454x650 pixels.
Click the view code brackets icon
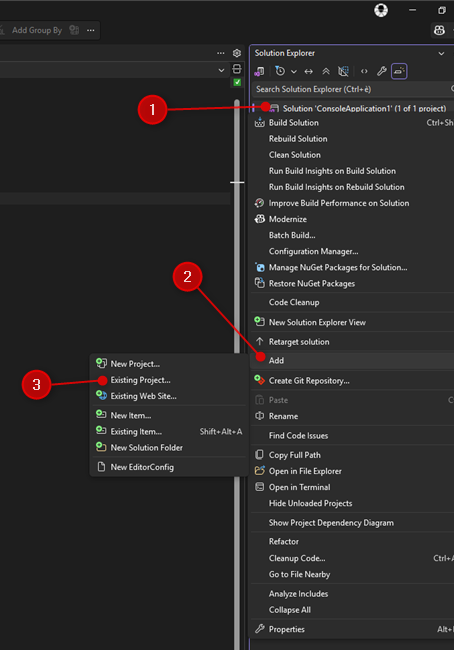click(x=364, y=71)
